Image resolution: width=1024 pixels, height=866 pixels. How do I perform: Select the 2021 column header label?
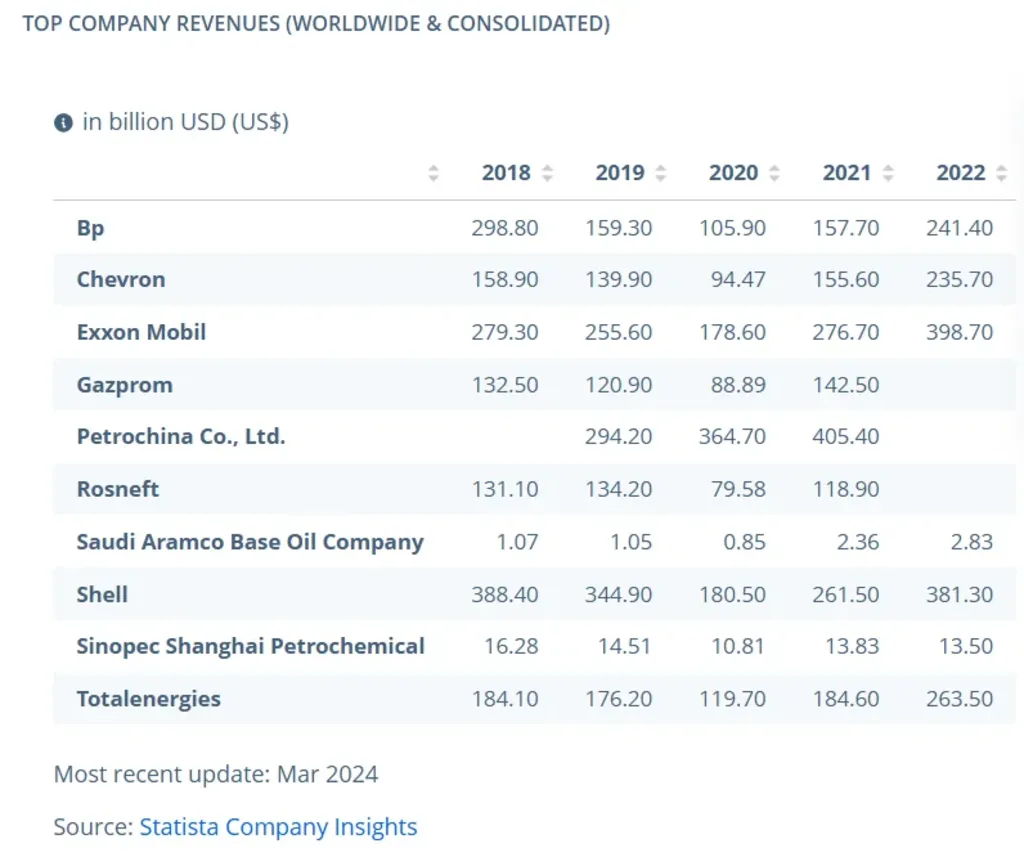click(847, 173)
